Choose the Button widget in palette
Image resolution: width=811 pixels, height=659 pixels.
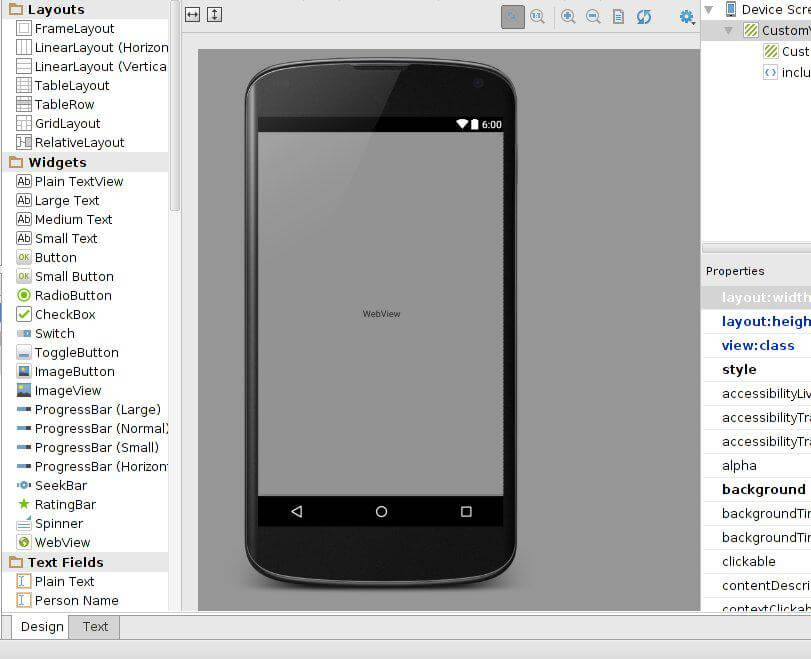[x=55, y=257]
